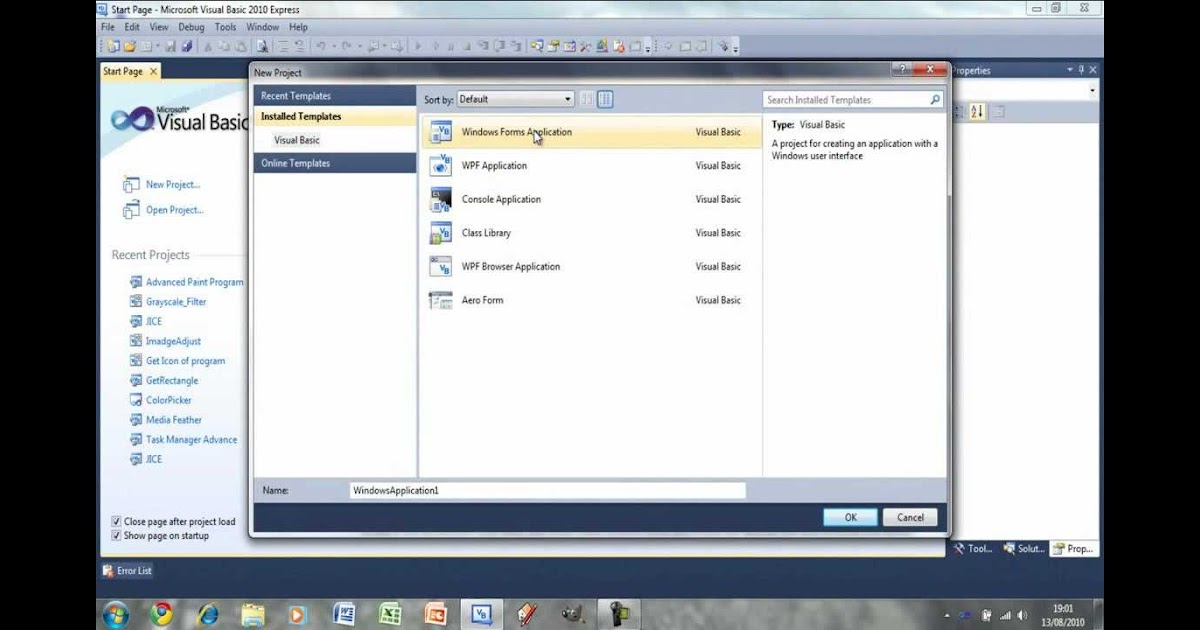
Task: Open recent project ColorPicker
Action: pyautogui.click(x=168, y=400)
